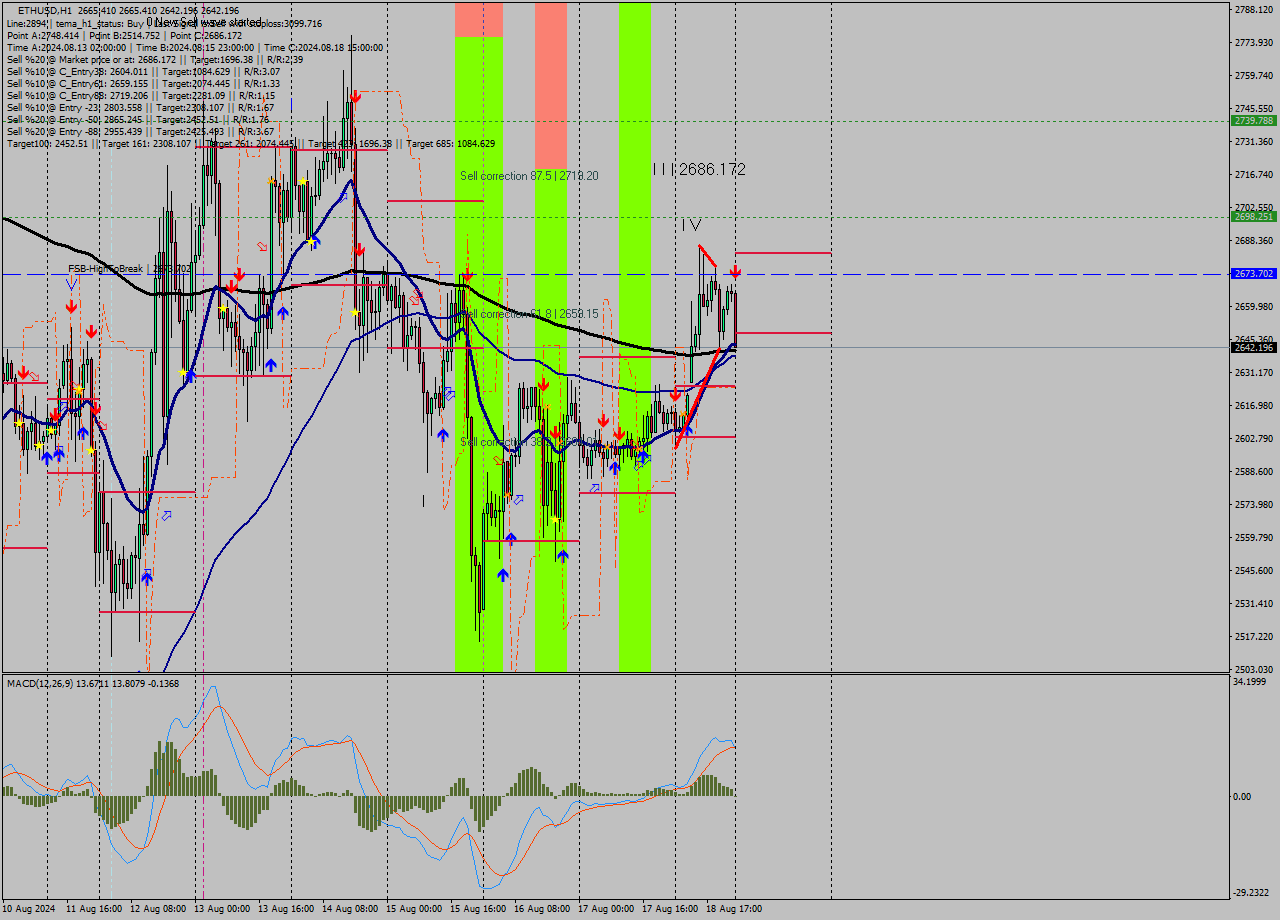This screenshot has height=920, width=1280.
Task: Click the '10 Aug 2024' date label
Action: [30, 909]
